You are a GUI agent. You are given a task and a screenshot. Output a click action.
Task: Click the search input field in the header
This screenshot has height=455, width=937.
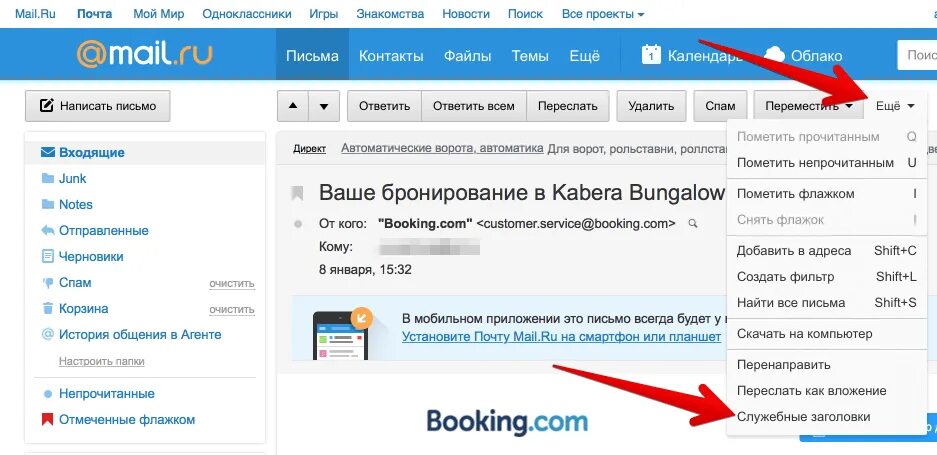click(917, 55)
